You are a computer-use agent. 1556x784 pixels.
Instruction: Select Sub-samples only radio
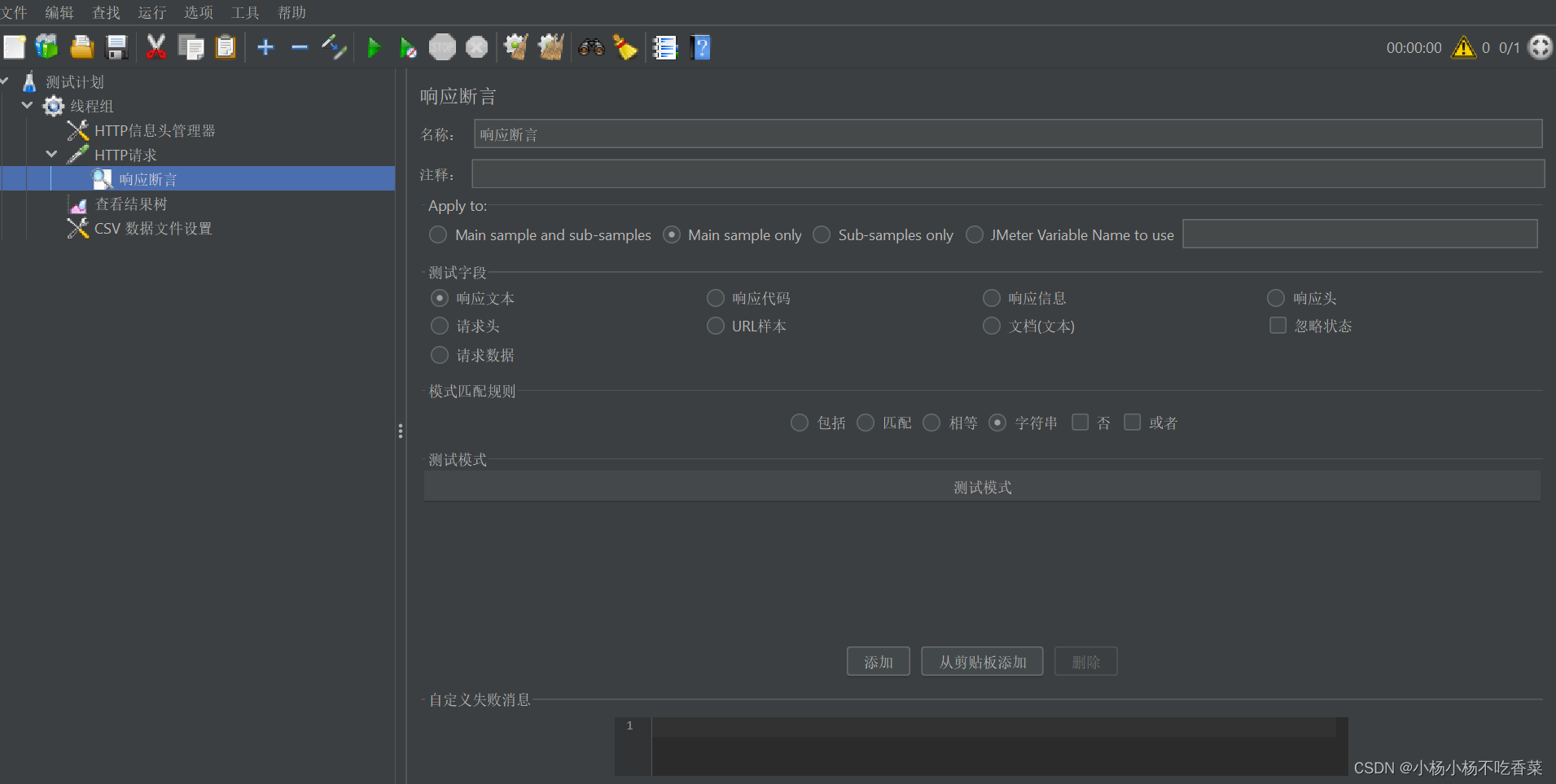[822, 234]
